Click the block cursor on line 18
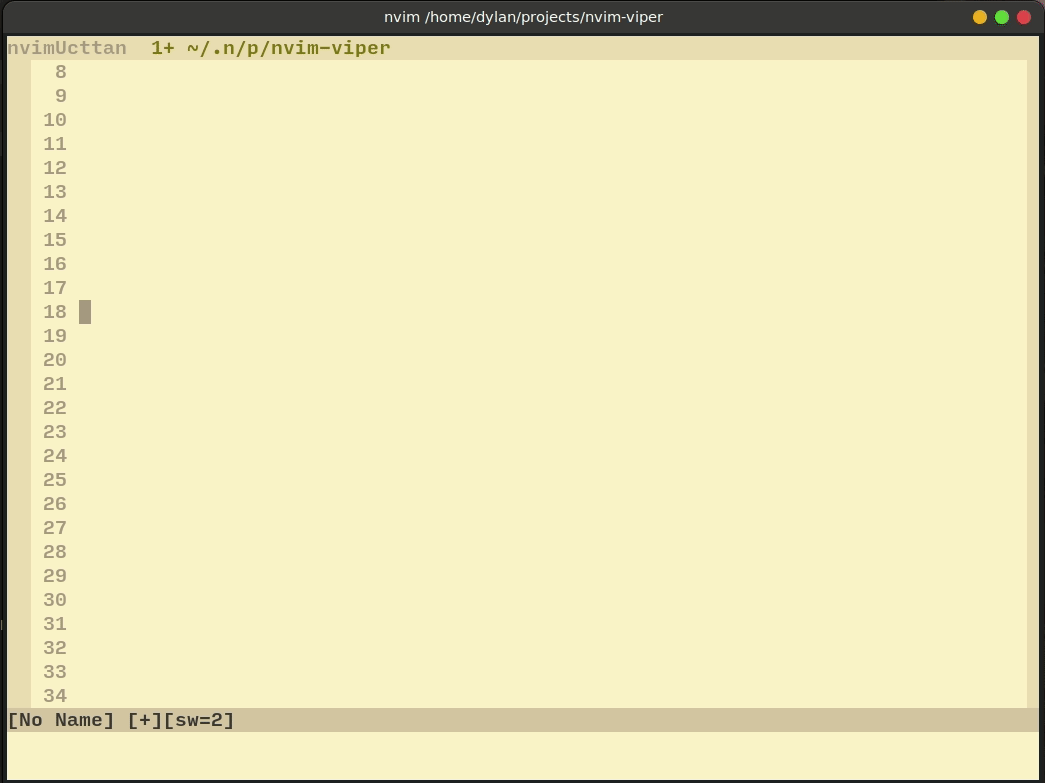This screenshot has height=783, width=1045. click(85, 312)
